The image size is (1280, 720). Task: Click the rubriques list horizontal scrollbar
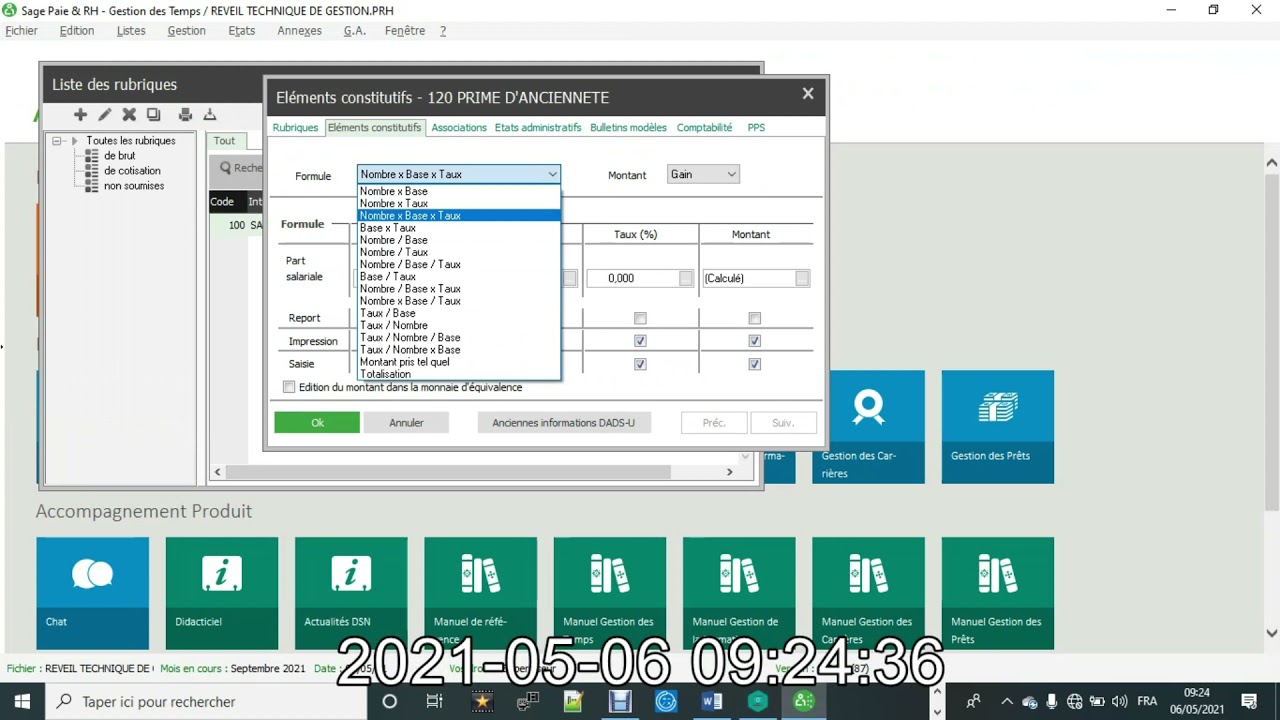pyautogui.click(x=448, y=472)
